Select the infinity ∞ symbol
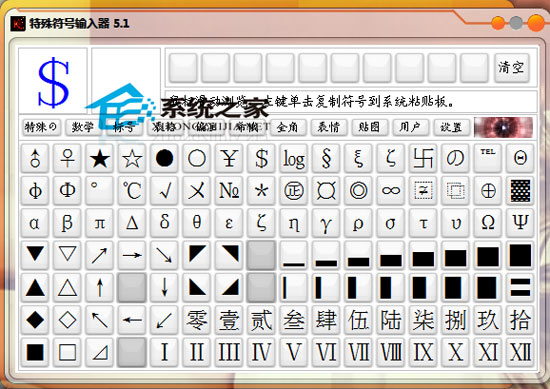The width and height of the screenshot is (550, 389). click(391, 191)
